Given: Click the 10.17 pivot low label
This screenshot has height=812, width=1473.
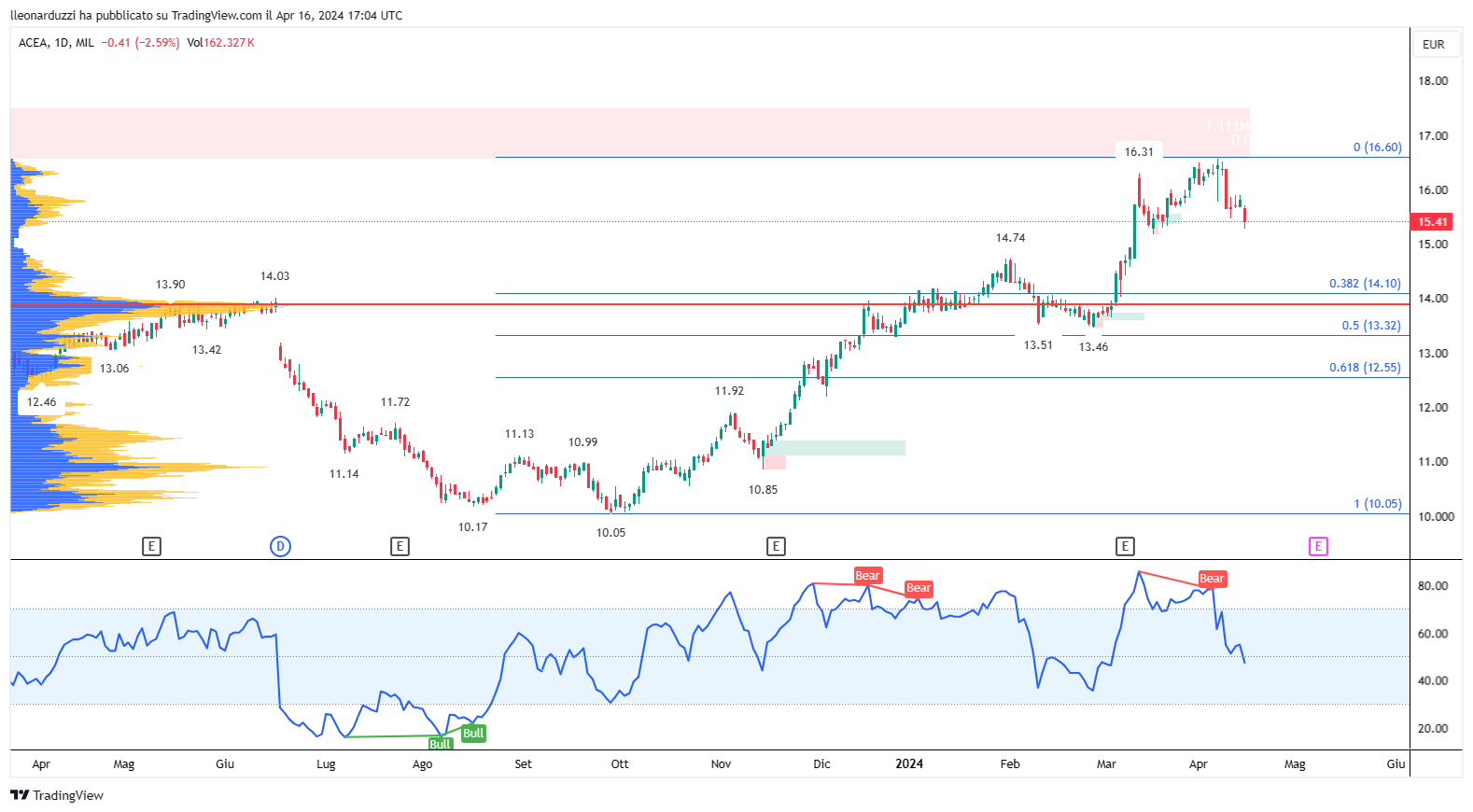Looking at the screenshot, I should pos(472,527).
